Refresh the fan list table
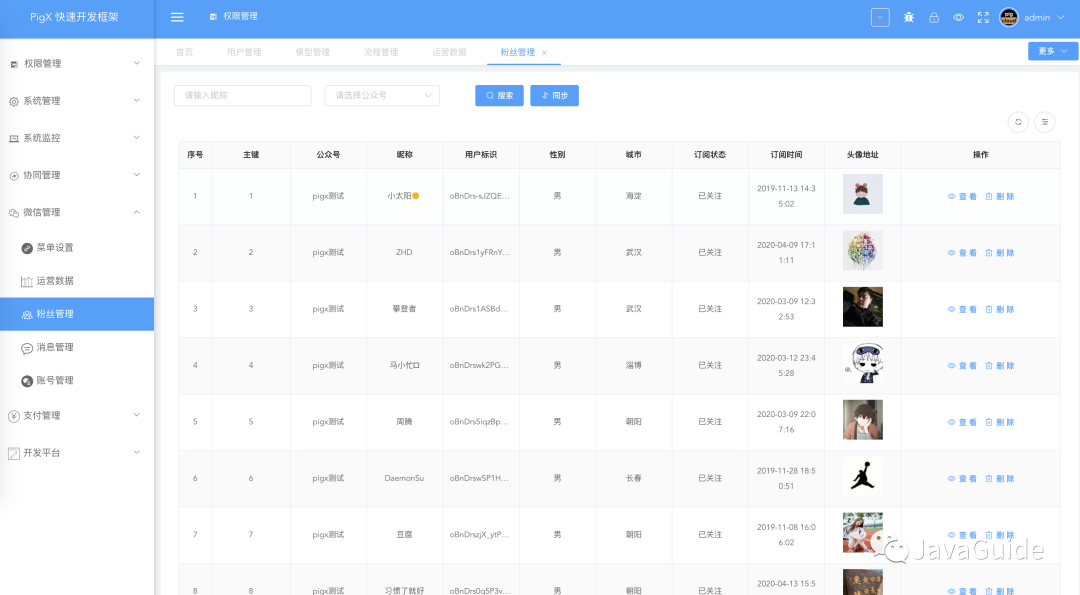This screenshot has height=595, width=1080. (x=1018, y=121)
